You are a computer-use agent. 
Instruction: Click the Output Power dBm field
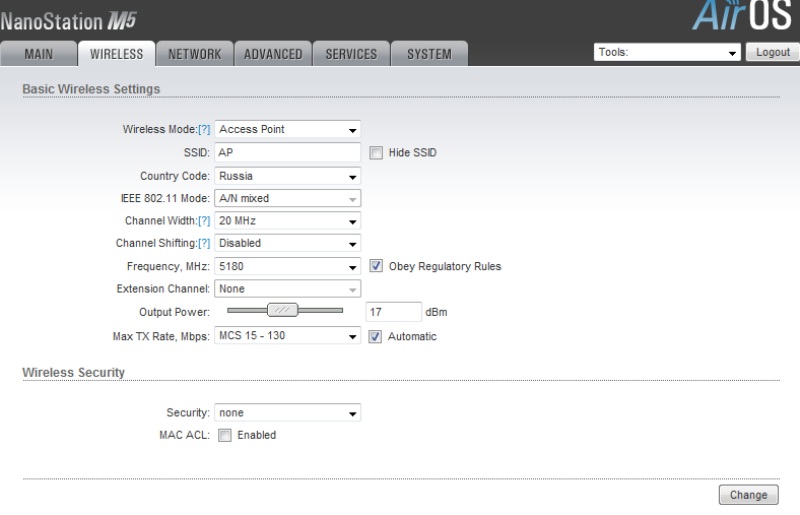pos(393,312)
